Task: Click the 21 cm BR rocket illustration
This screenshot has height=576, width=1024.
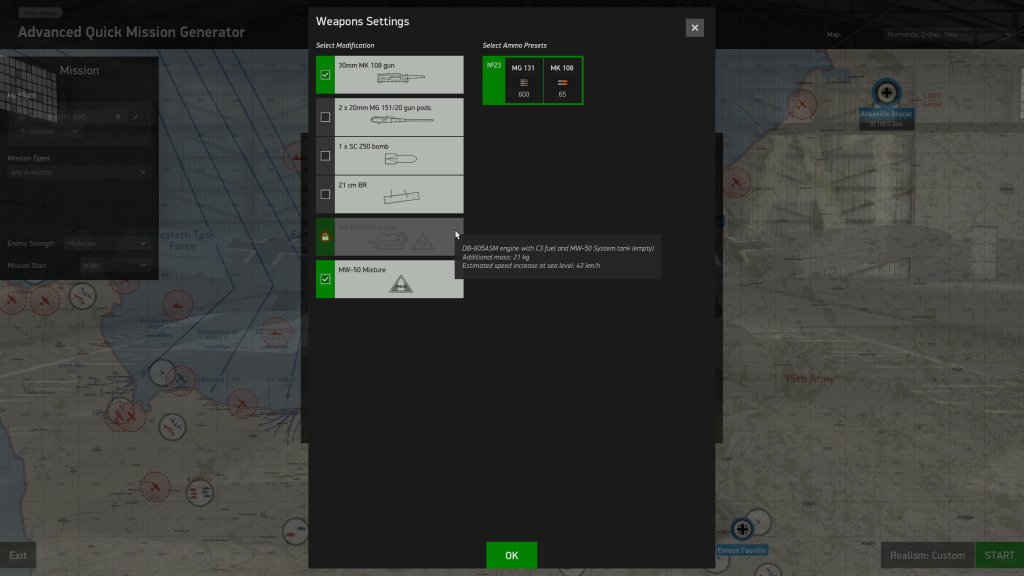Action: click(398, 198)
